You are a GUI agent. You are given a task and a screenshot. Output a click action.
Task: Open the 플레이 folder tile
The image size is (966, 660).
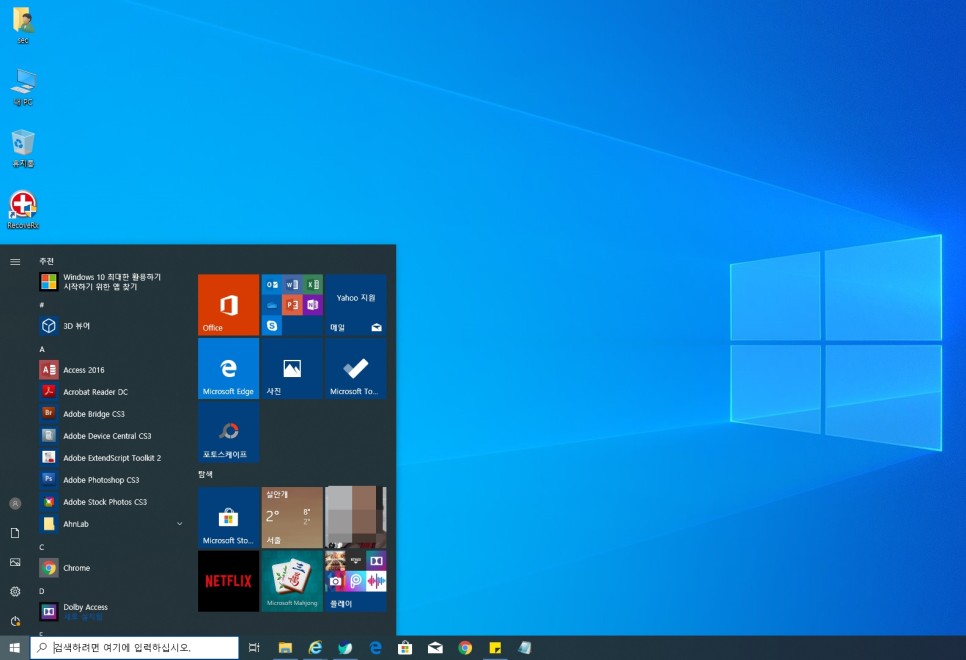[355, 581]
